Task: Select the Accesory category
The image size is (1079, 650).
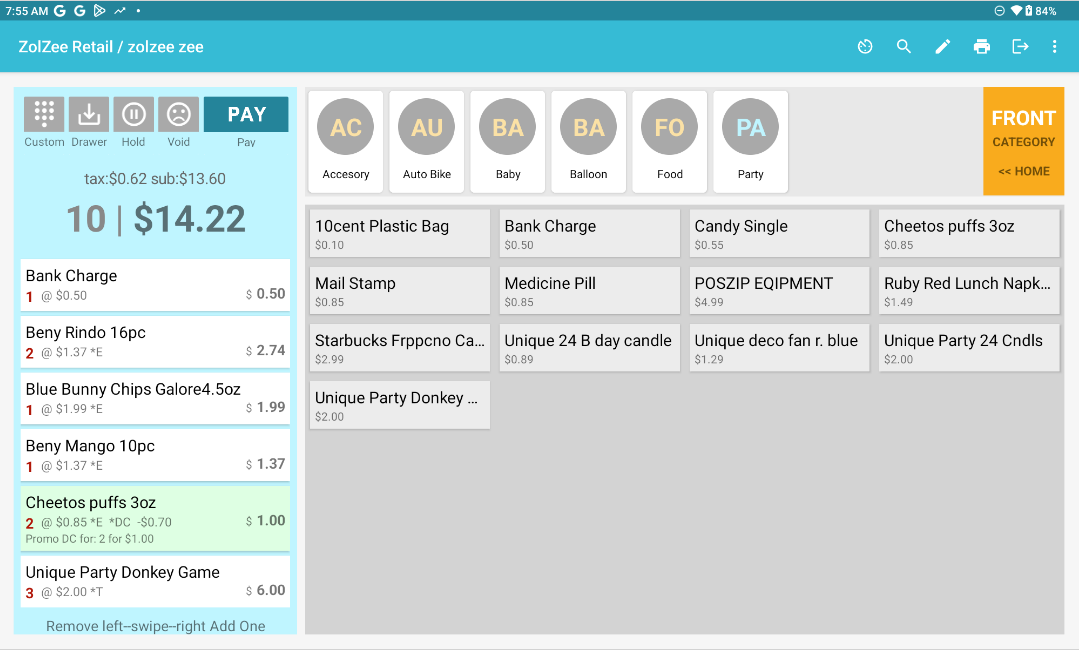Action: point(346,141)
